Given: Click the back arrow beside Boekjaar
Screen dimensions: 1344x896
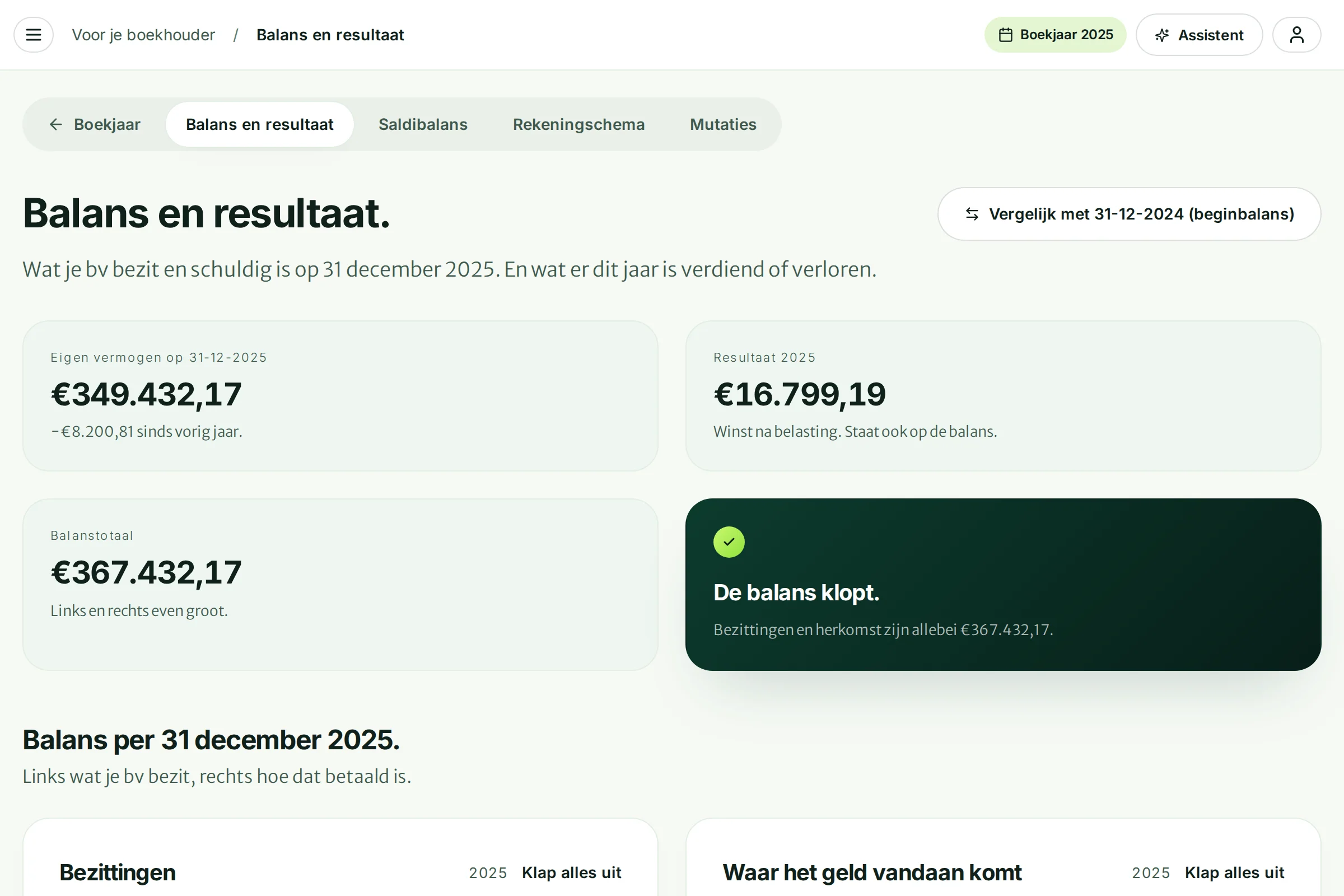Looking at the screenshot, I should coord(55,124).
